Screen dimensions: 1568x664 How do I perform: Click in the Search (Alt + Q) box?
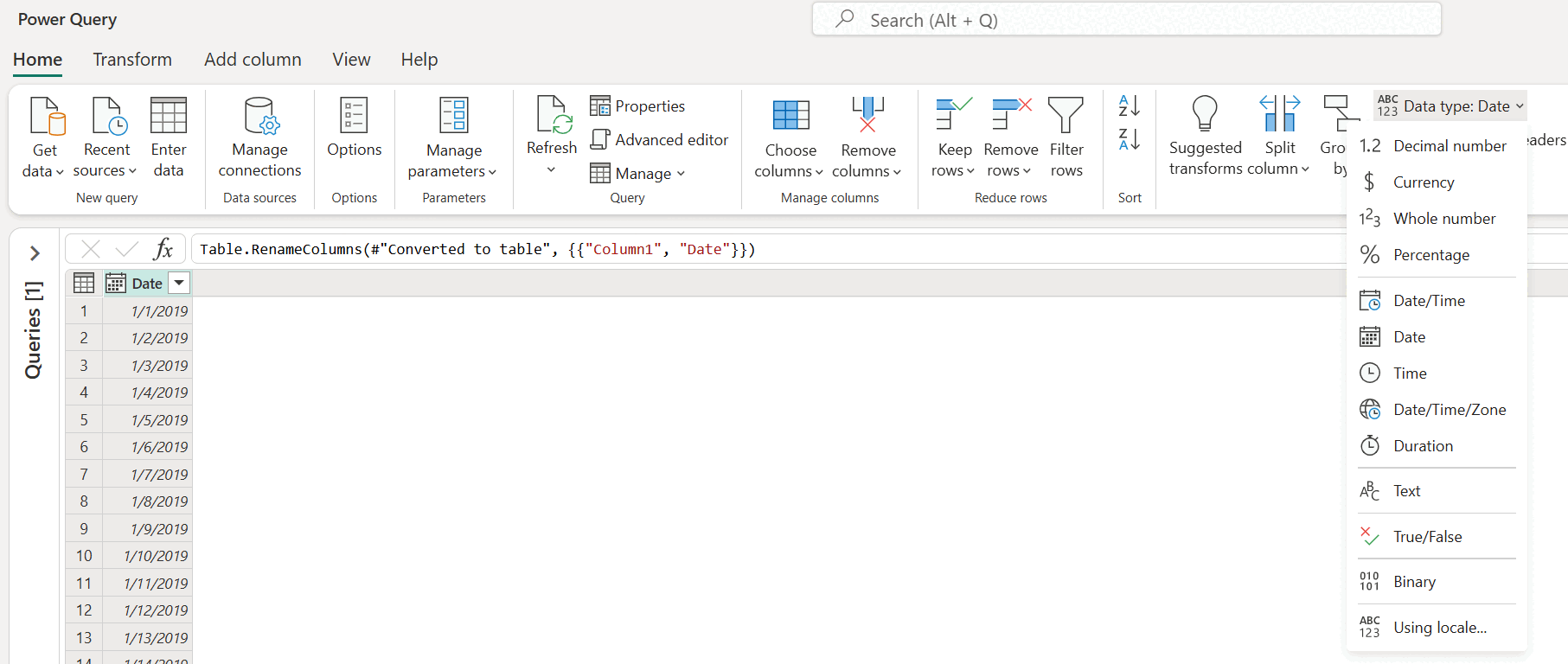point(1126,19)
